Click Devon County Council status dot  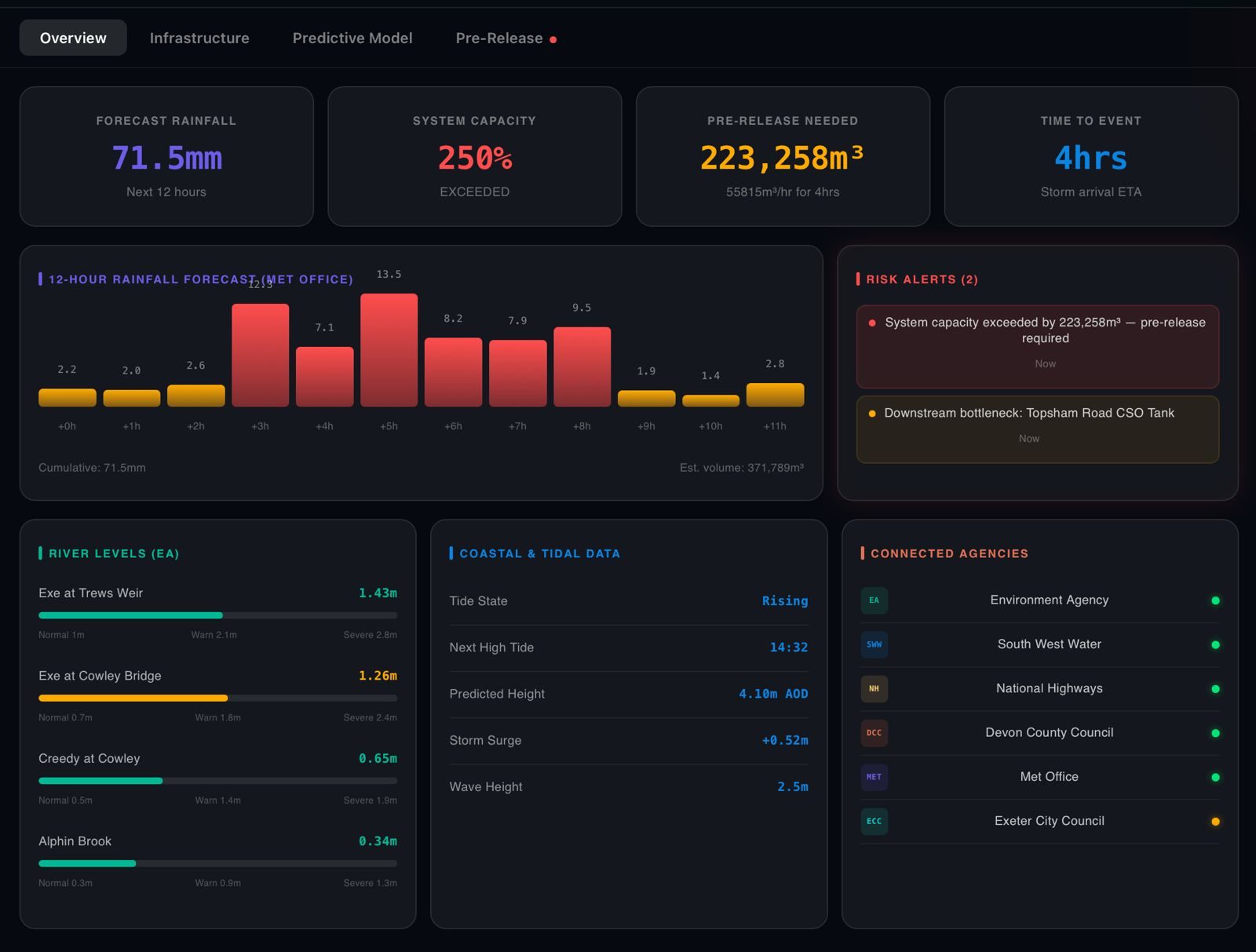[x=1215, y=733]
